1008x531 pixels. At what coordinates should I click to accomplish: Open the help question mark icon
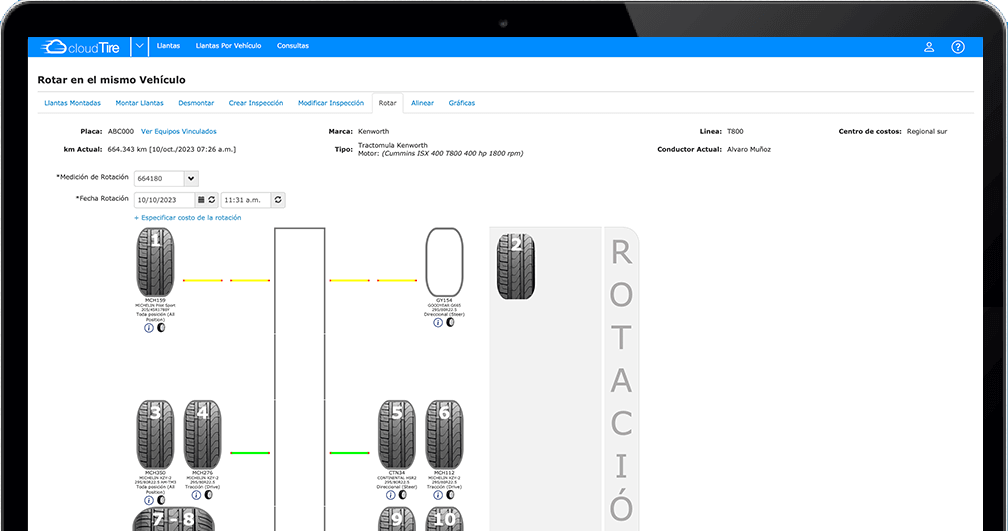(x=958, y=47)
